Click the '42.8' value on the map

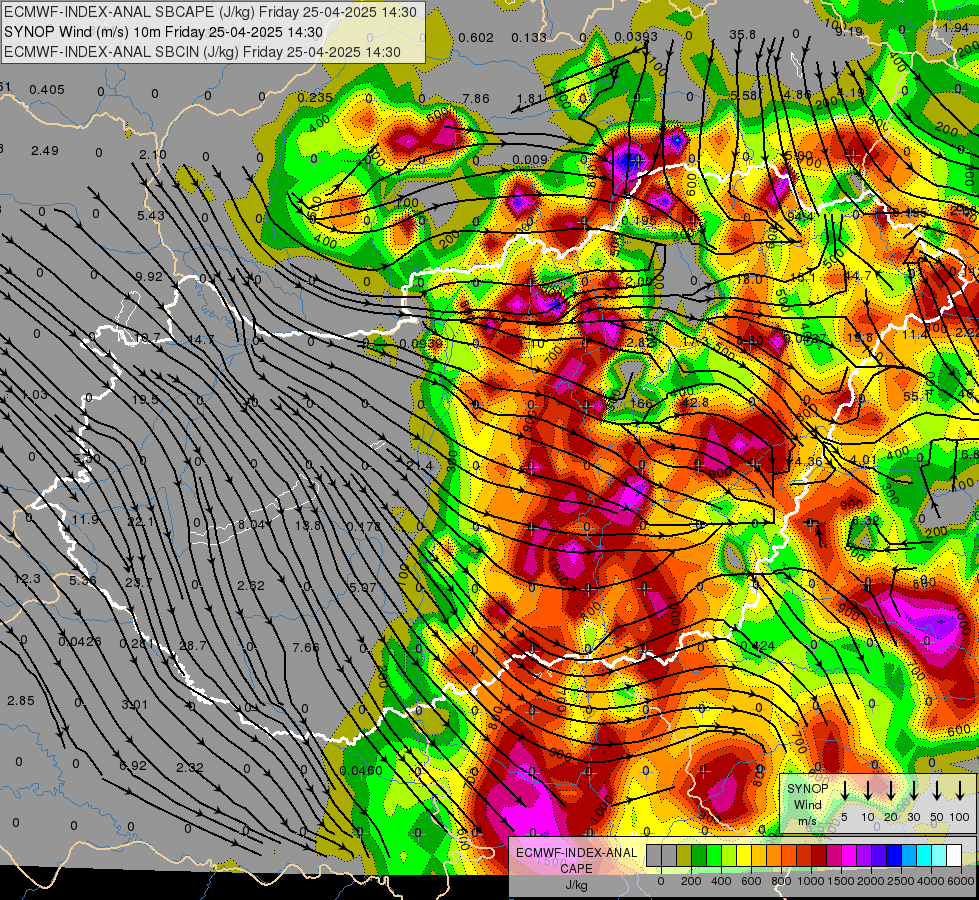tap(695, 403)
